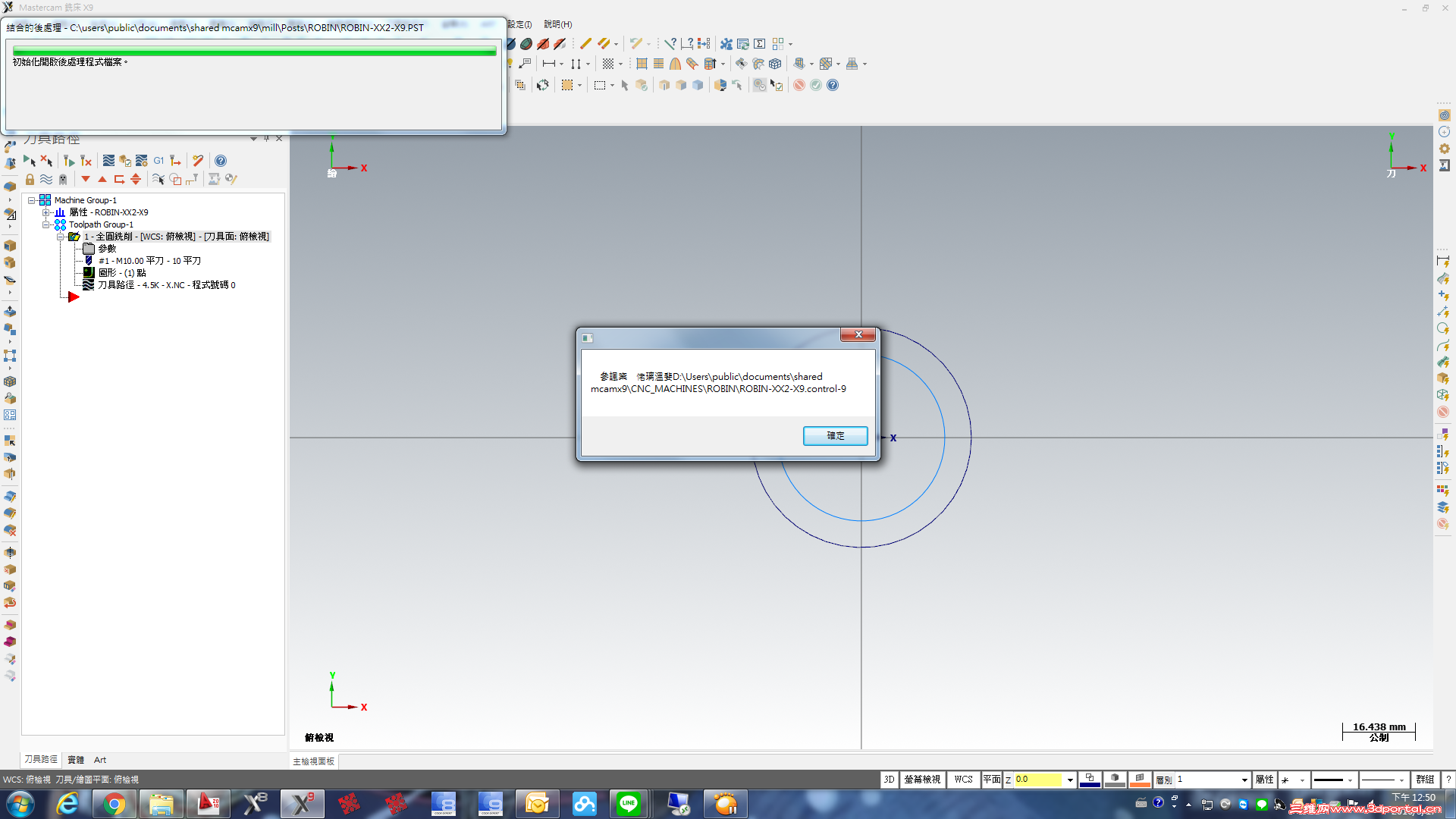Select all operations in Toolpaths manager
This screenshot has width=1456, height=819.
30,161
